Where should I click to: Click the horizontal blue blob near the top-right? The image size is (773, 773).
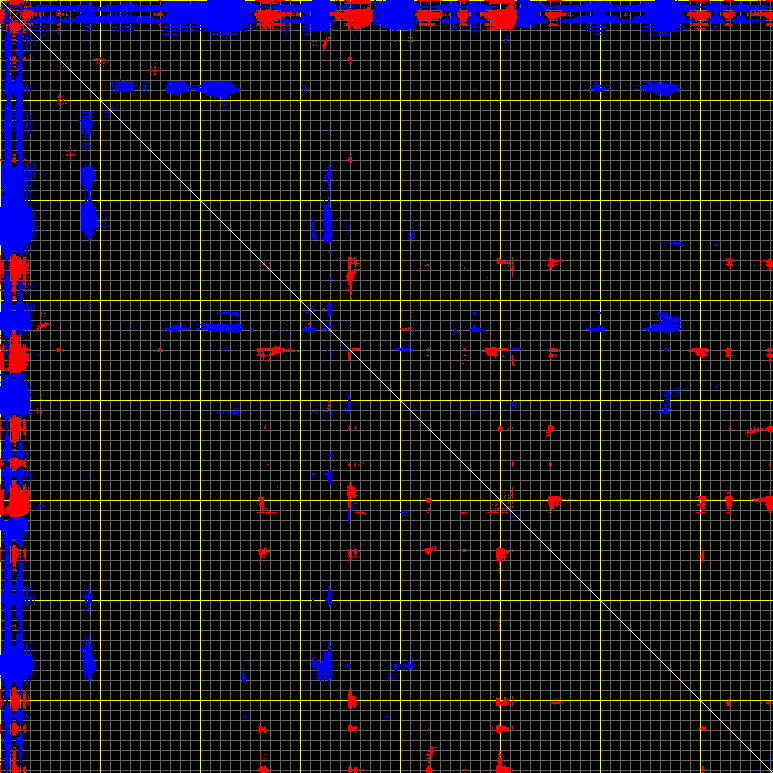[x=661, y=89]
